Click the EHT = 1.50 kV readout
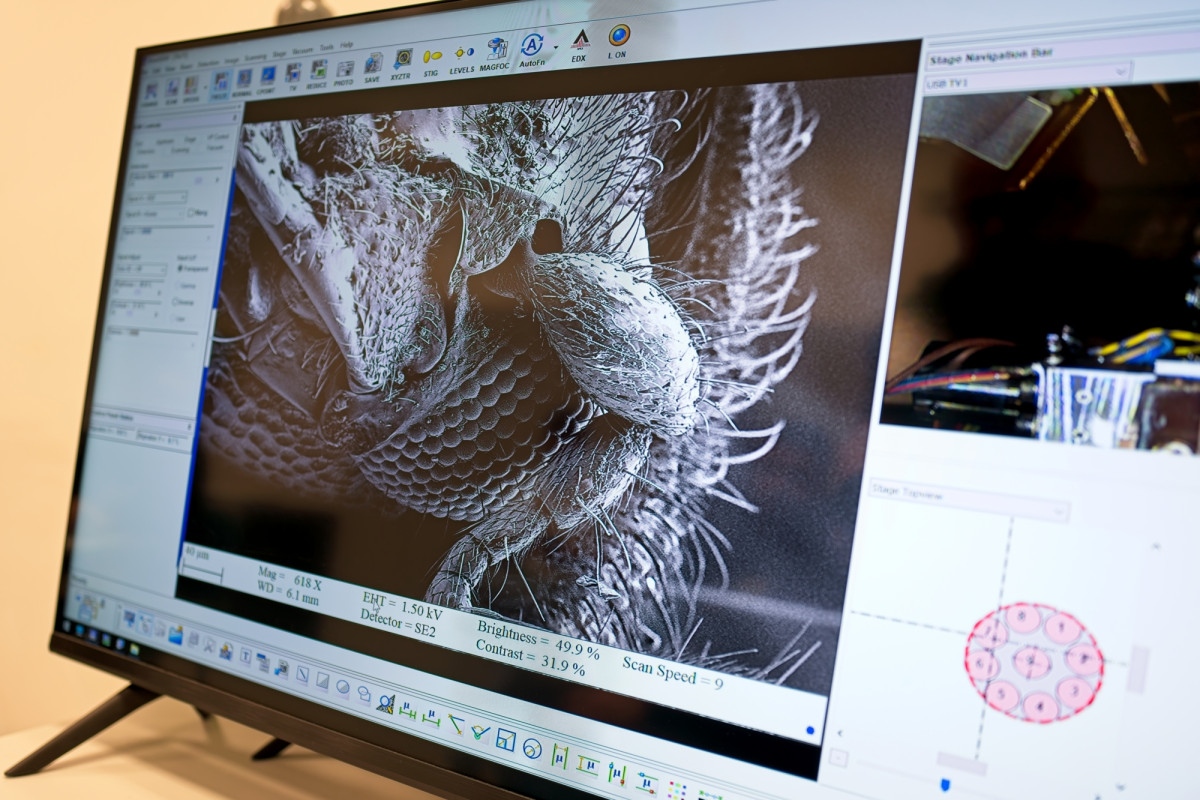Screen dimensions: 1200x800 pos(400,604)
